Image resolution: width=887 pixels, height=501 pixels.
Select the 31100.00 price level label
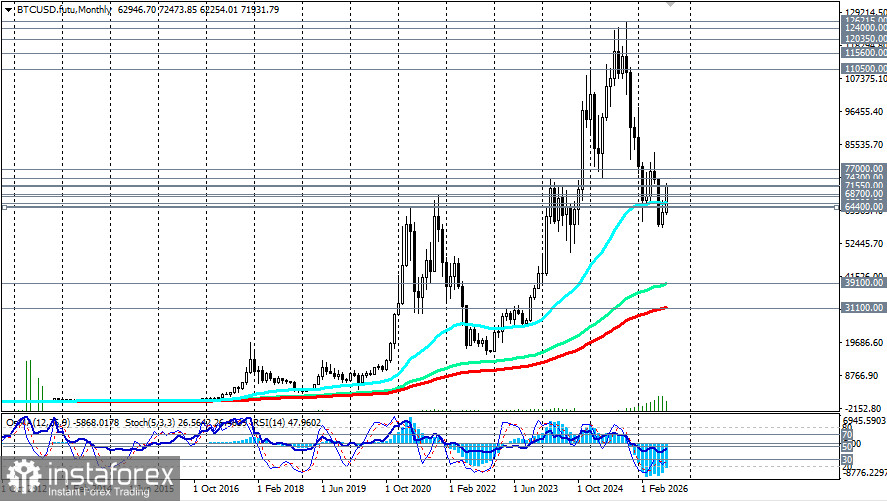coord(864,308)
